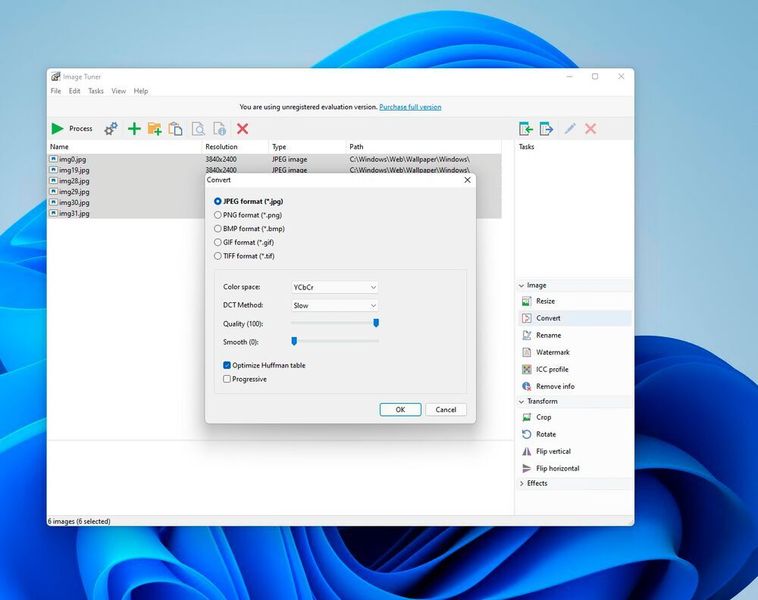Image resolution: width=758 pixels, height=600 pixels.
Task: Open the DCT Method dropdown
Action: click(x=335, y=305)
